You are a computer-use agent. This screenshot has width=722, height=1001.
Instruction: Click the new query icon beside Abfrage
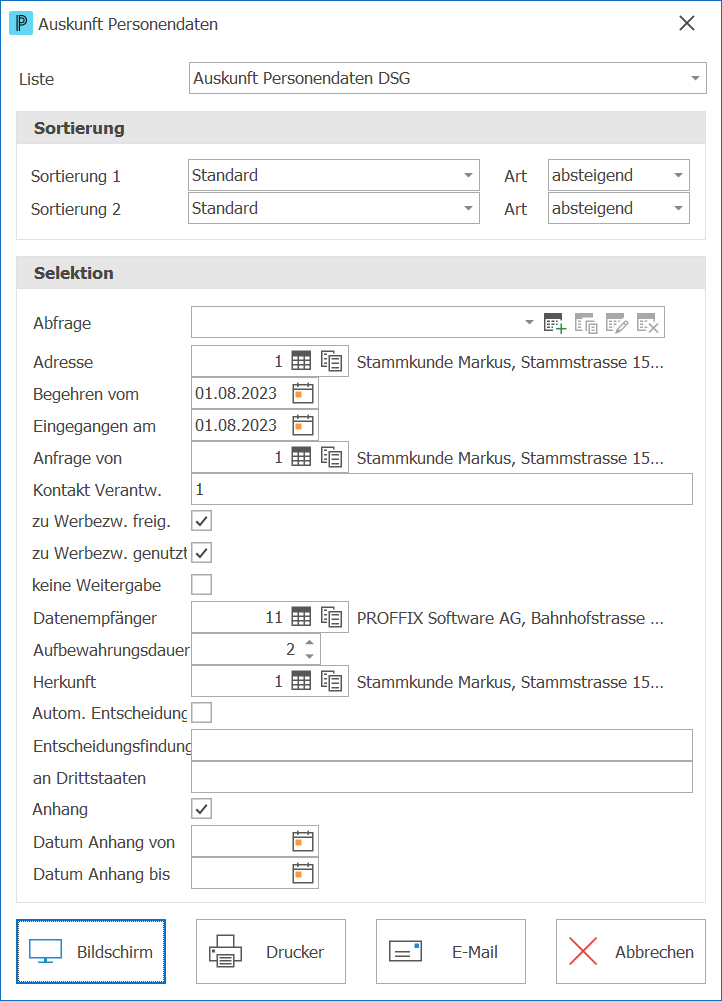click(555, 322)
